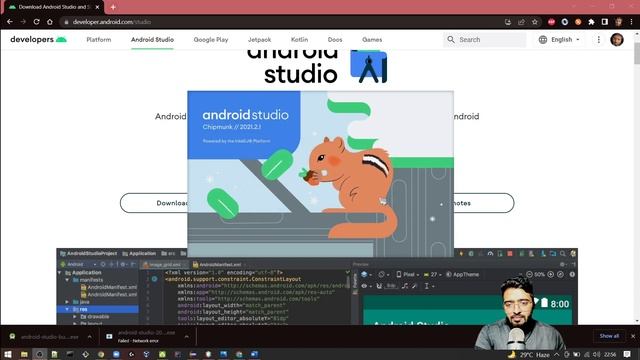Expand options for android-studio-bu...exe download
The height and width of the screenshot is (360, 640).
[89, 337]
